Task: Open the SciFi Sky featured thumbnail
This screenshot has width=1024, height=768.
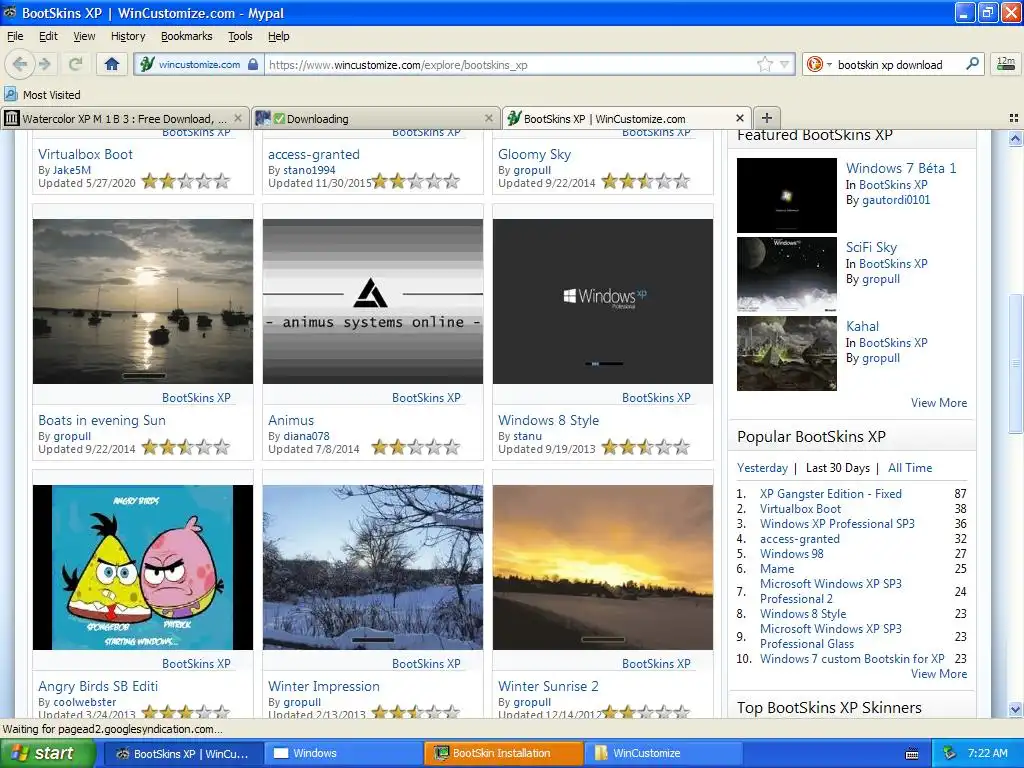Action: [x=786, y=274]
